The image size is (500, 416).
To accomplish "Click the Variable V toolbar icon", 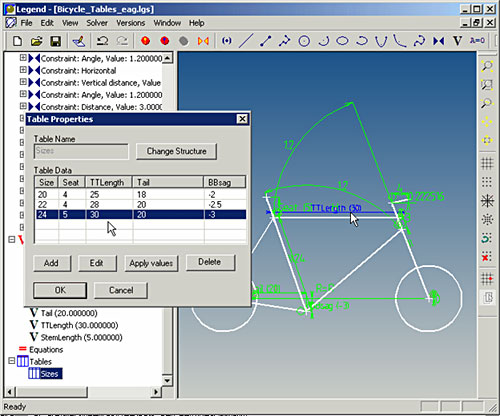I will [x=458, y=41].
